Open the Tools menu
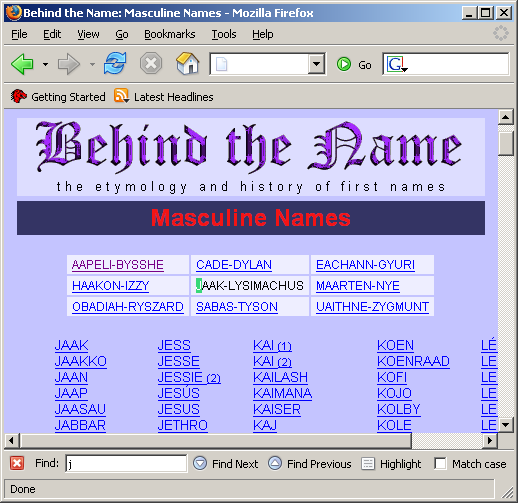The height and width of the screenshot is (503, 518). pyautogui.click(x=224, y=34)
